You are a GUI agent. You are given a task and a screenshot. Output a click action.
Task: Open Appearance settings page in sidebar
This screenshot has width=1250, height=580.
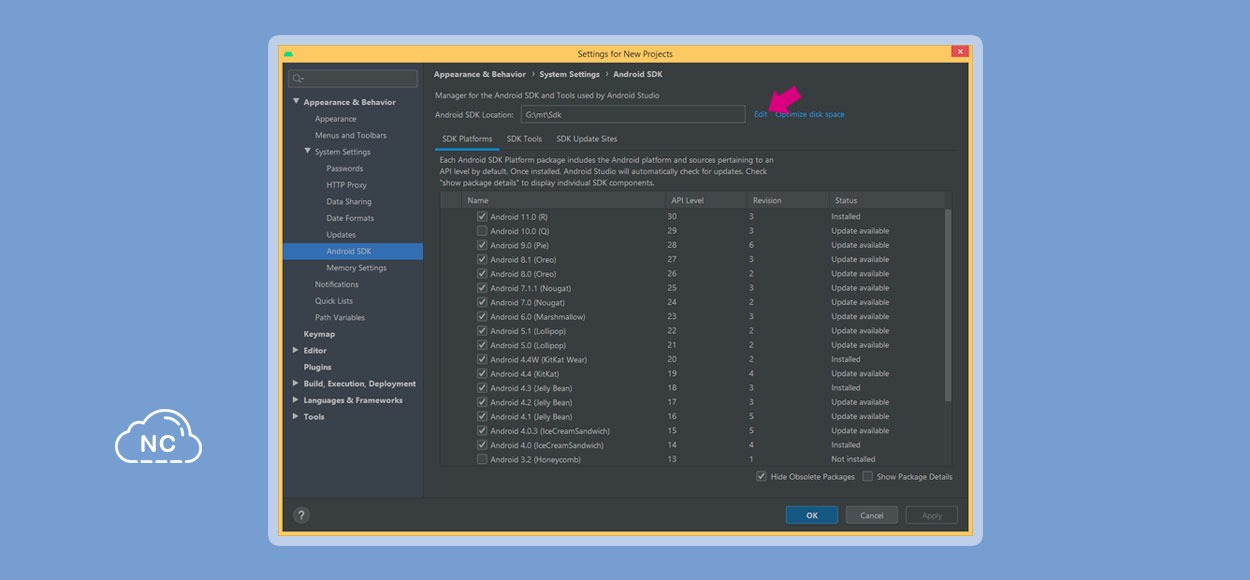(x=335, y=119)
